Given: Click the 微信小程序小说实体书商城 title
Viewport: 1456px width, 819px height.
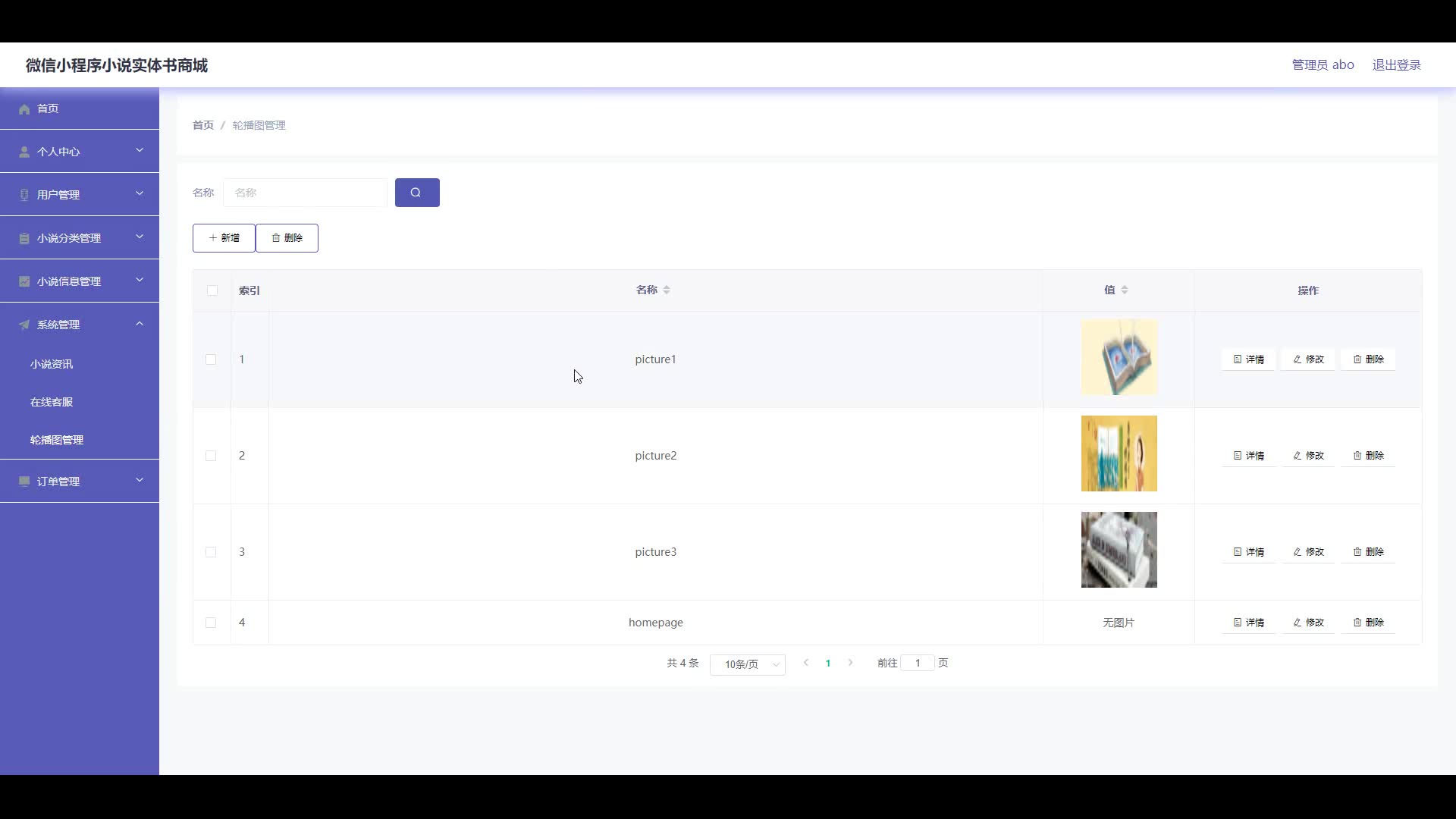Looking at the screenshot, I should 117,65.
